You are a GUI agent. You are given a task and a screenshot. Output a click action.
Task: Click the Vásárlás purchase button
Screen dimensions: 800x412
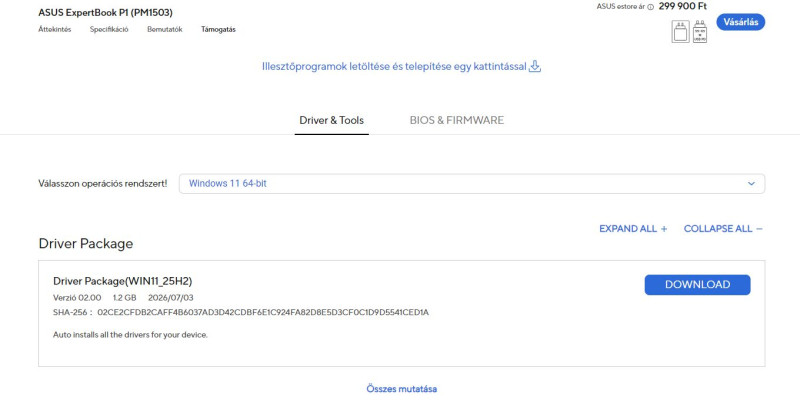[741, 22]
